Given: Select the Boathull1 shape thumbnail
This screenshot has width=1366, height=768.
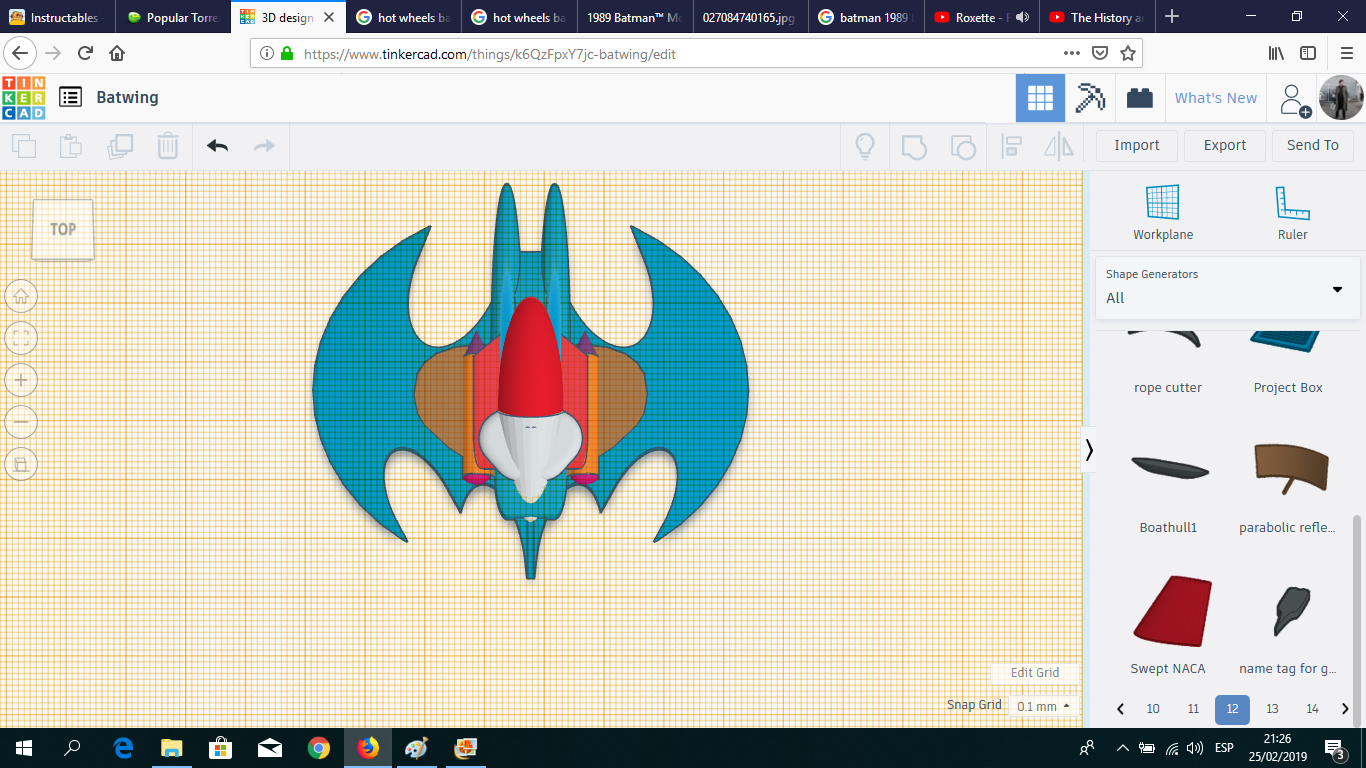Looking at the screenshot, I should tap(1168, 468).
